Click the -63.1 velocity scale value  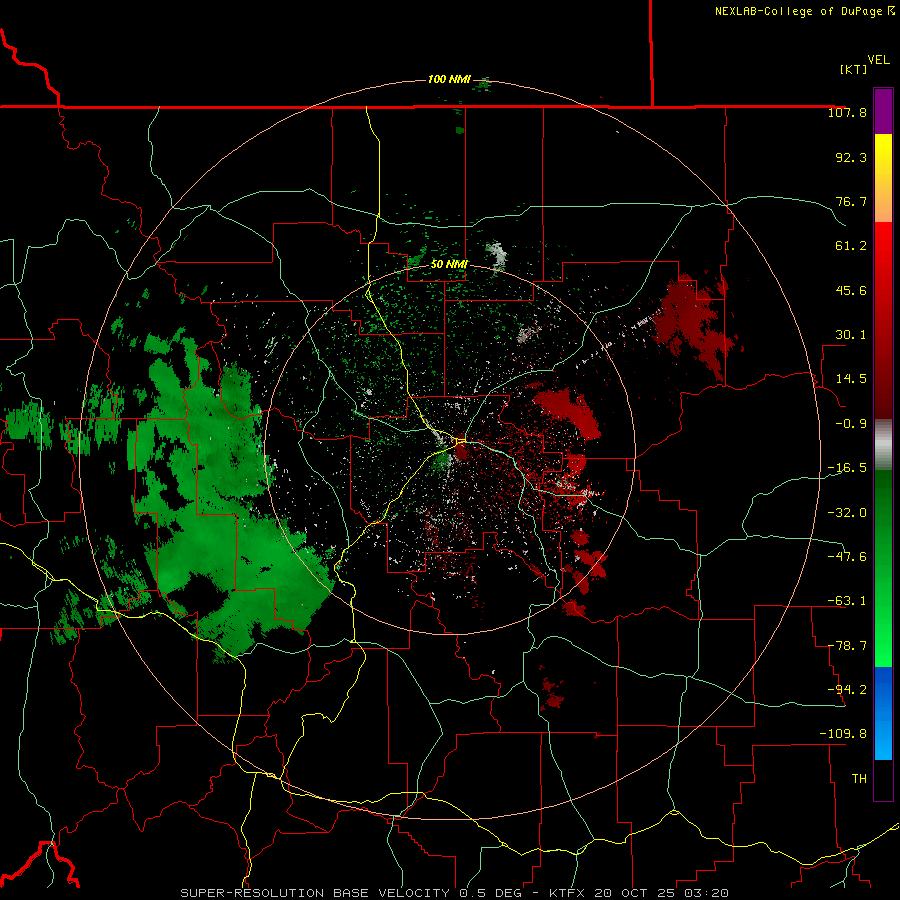[x=847, y=601]
